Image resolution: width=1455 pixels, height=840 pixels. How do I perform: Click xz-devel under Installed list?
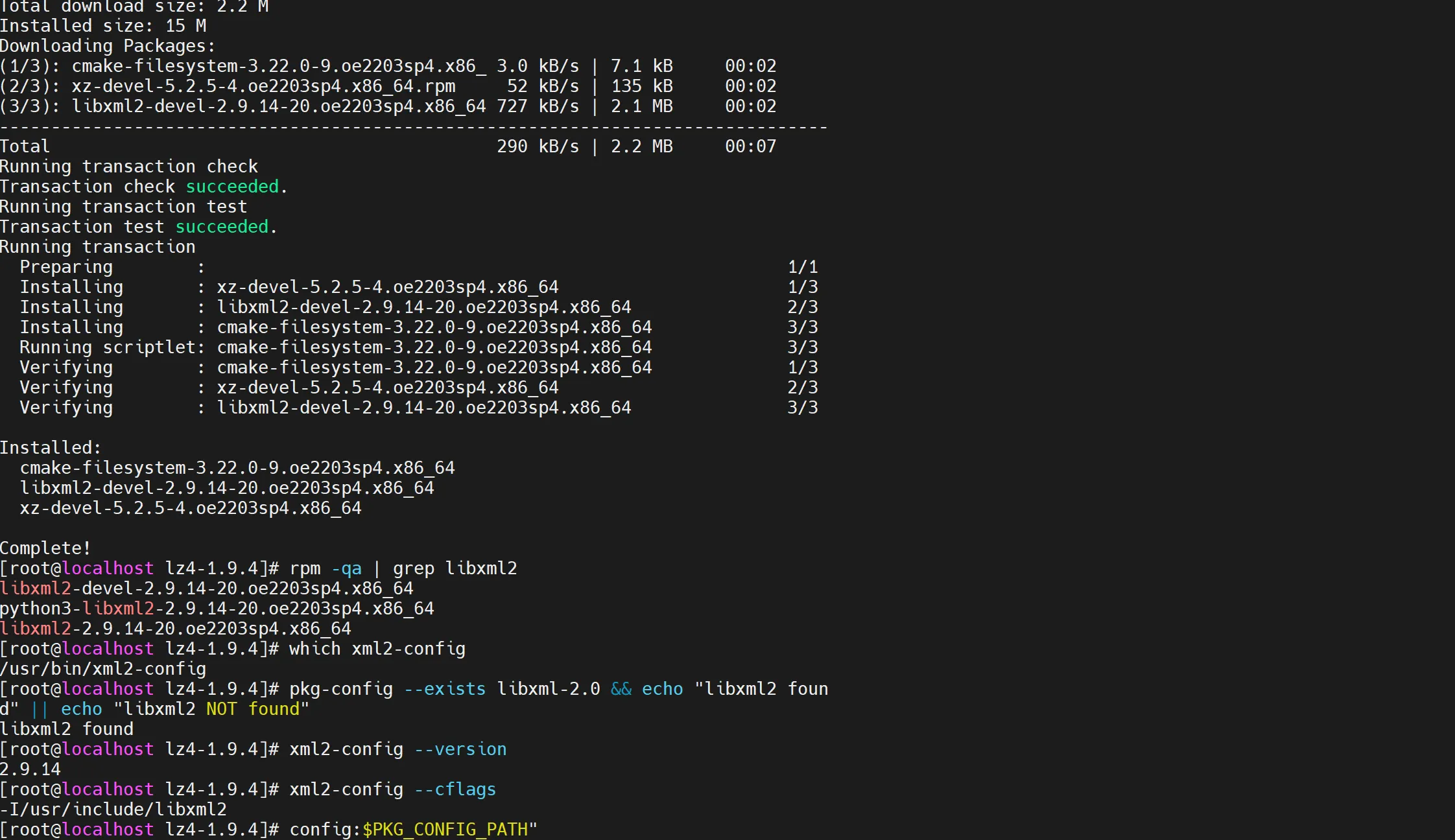[191, 508]
